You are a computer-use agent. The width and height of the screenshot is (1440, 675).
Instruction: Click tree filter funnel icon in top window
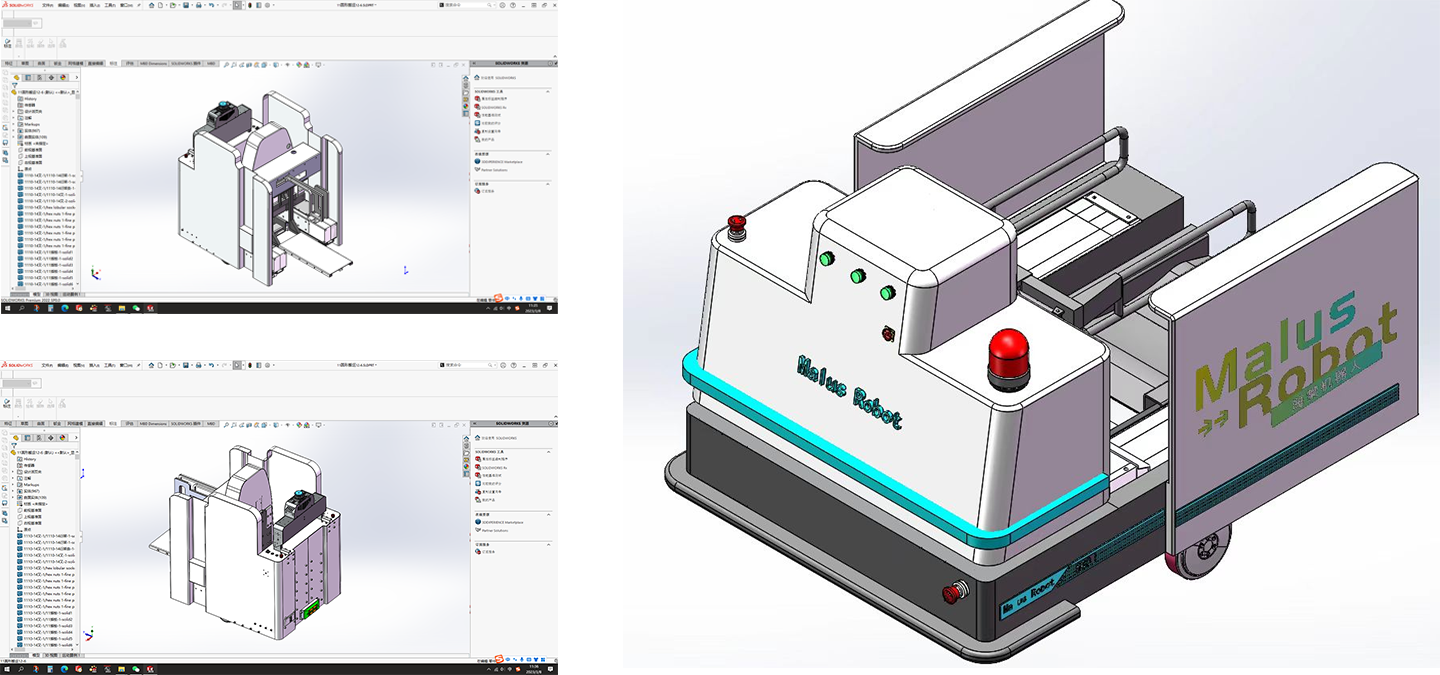[15, 85]
